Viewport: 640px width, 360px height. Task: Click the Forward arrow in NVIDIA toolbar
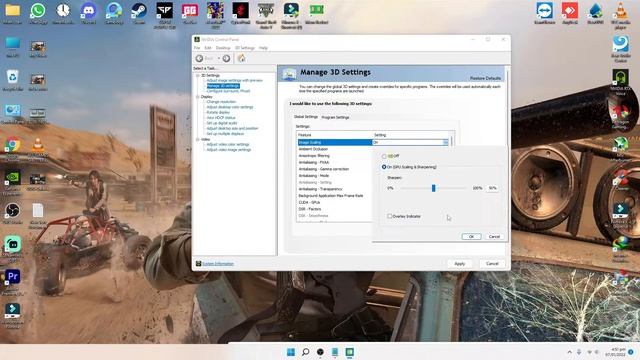click(226, 58)
